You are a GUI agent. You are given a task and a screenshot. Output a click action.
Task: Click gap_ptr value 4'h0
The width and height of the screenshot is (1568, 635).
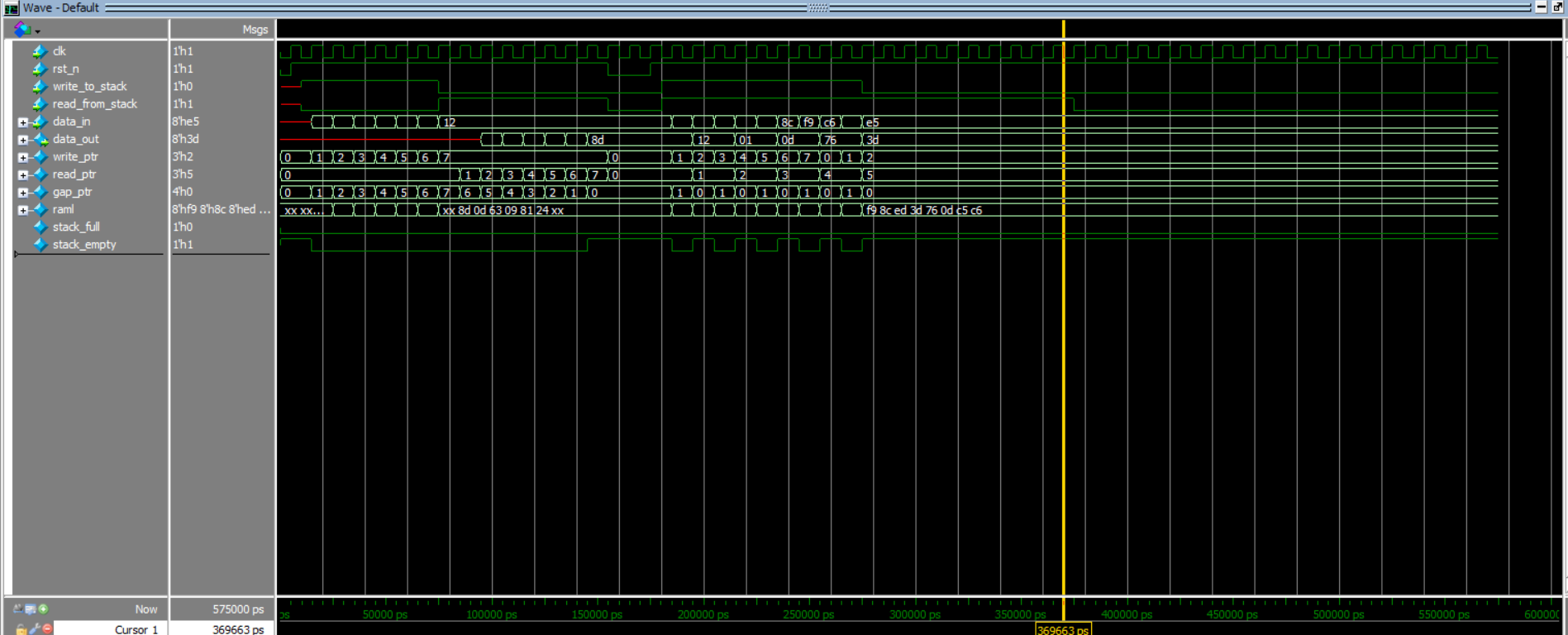point(183,192)
